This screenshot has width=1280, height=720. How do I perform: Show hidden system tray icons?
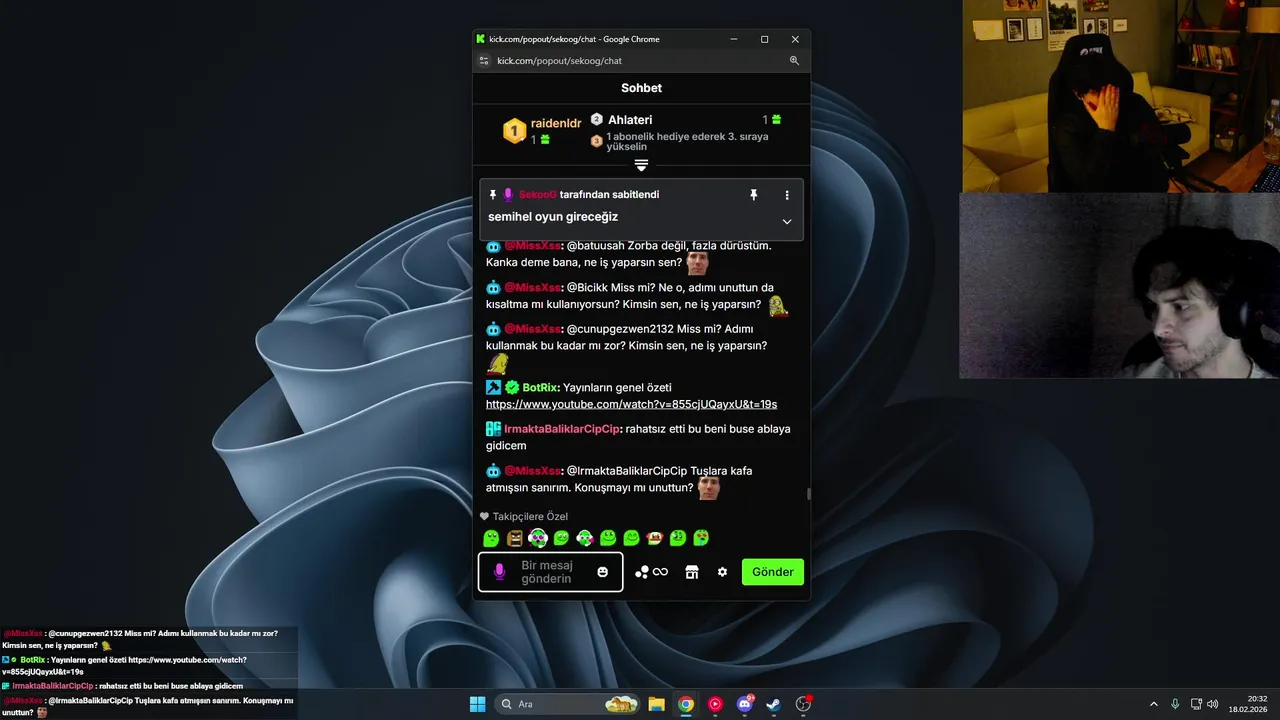1154,704
